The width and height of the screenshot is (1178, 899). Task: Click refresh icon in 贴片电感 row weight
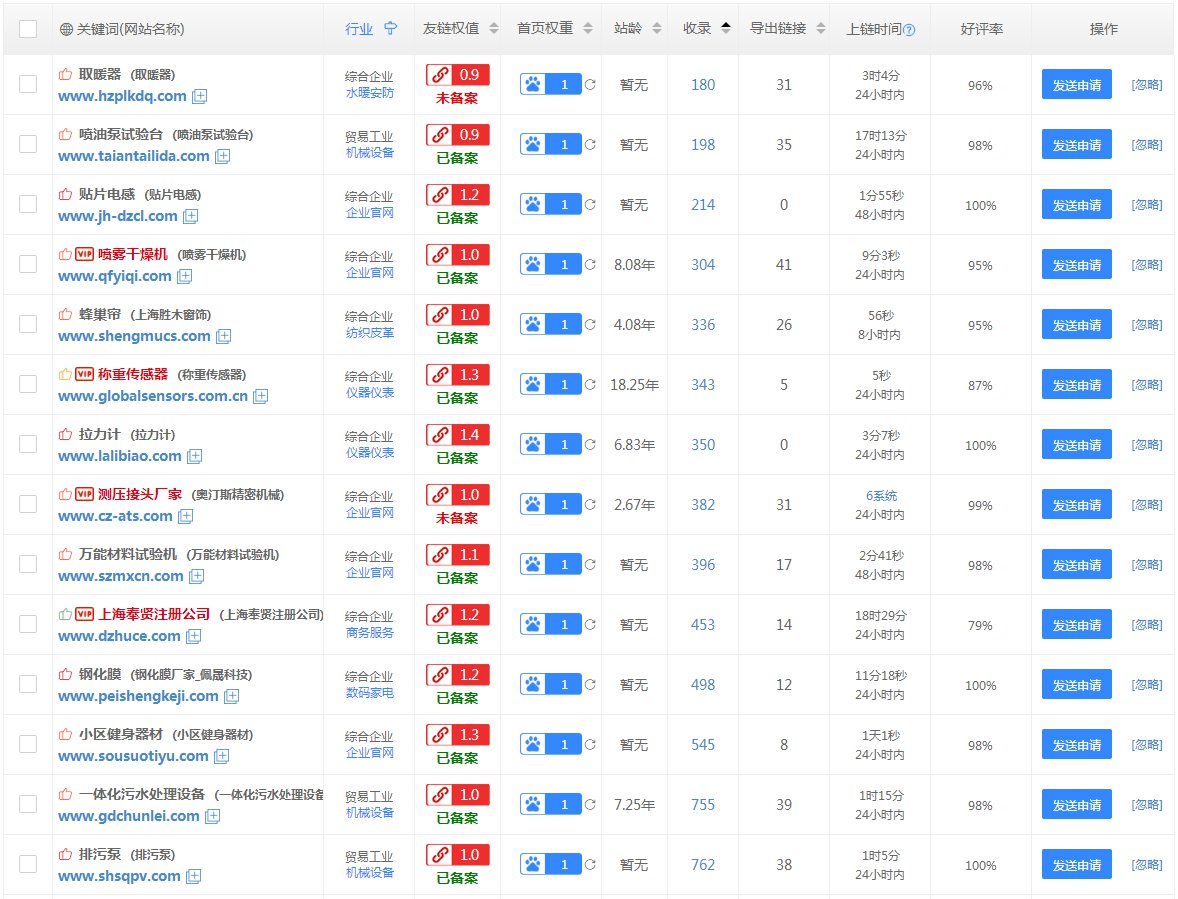[x=590, y=205]
